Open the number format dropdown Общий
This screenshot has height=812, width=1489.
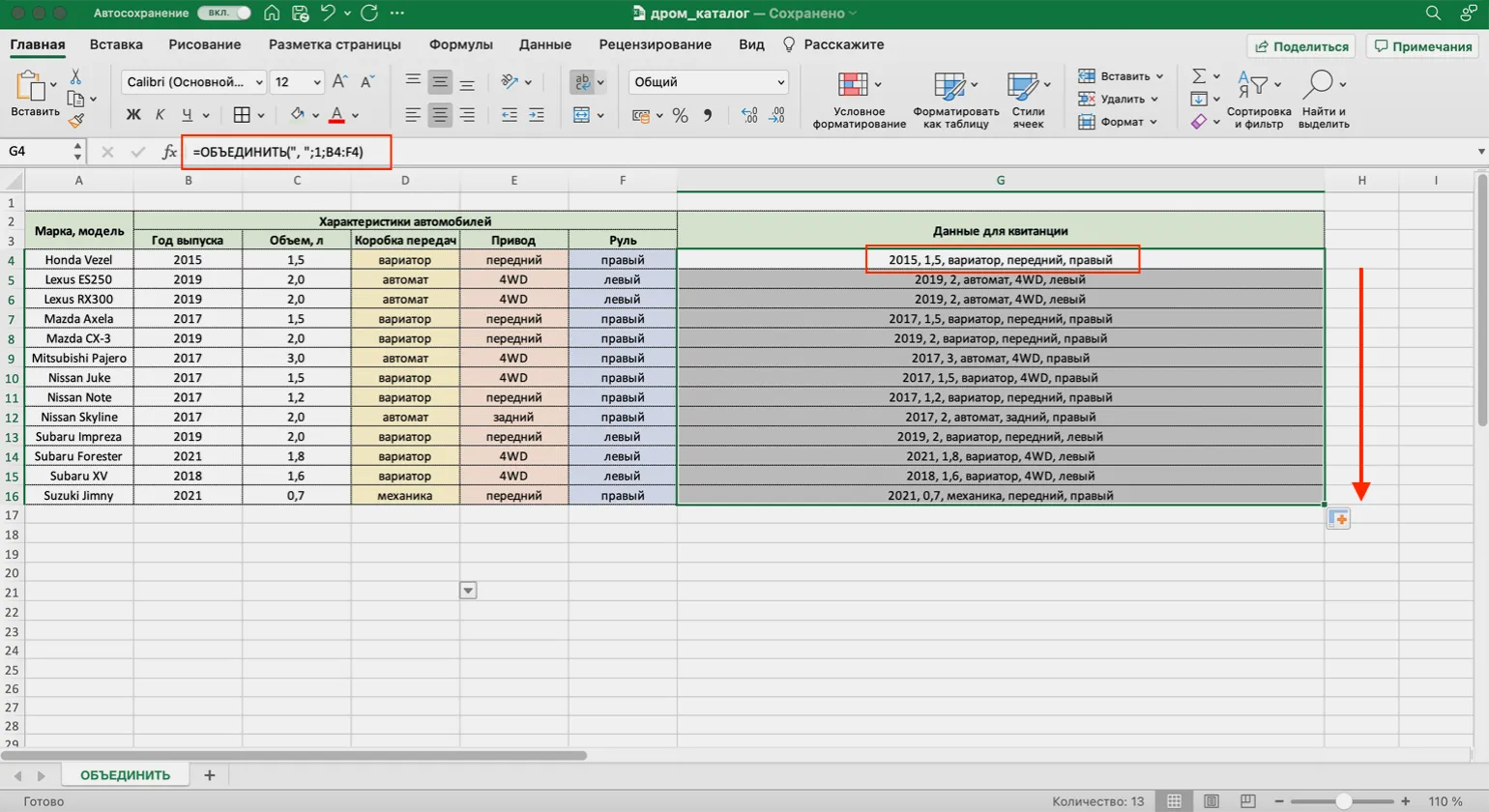point(708,82)
